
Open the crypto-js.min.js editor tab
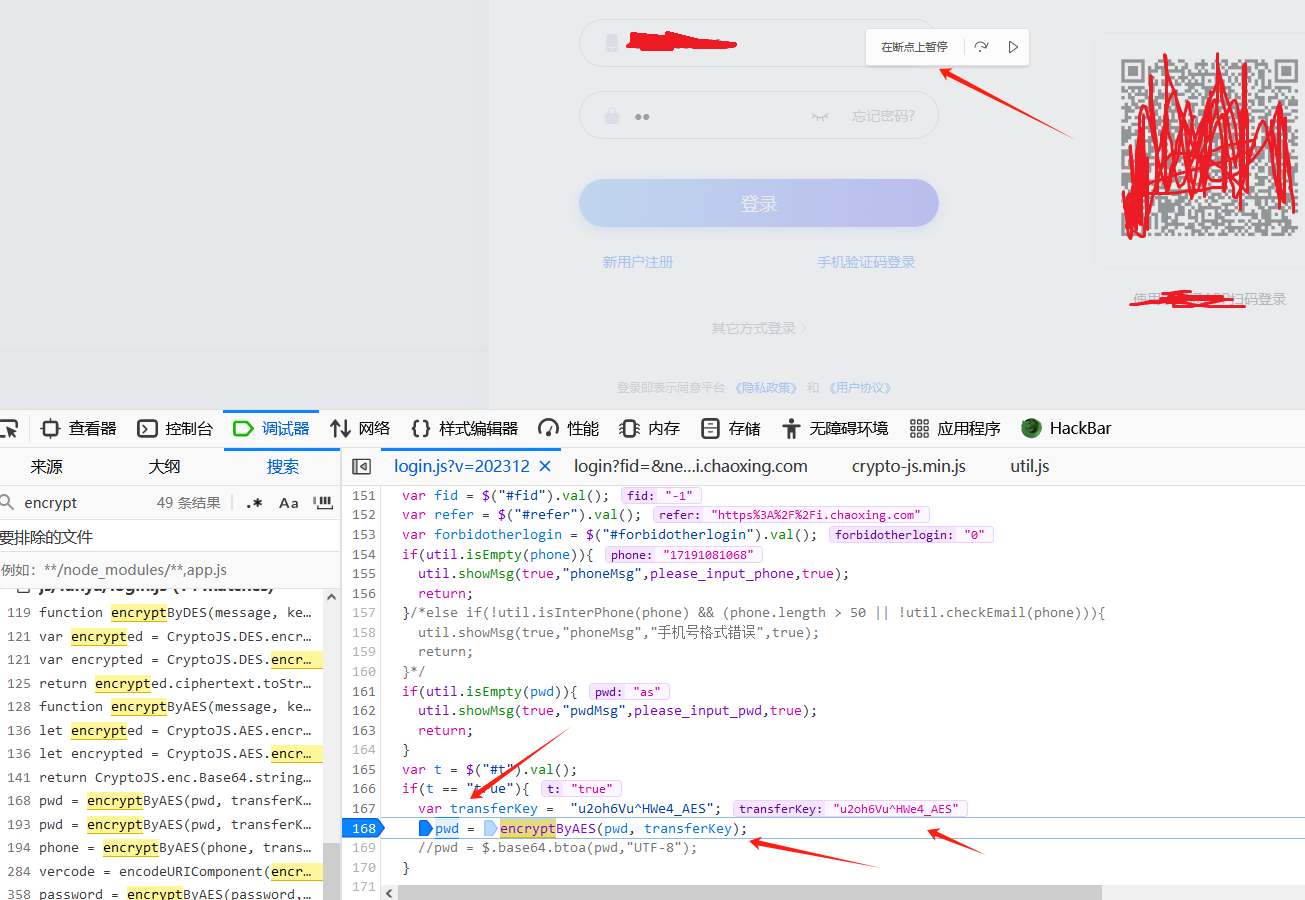click(908, 466)
